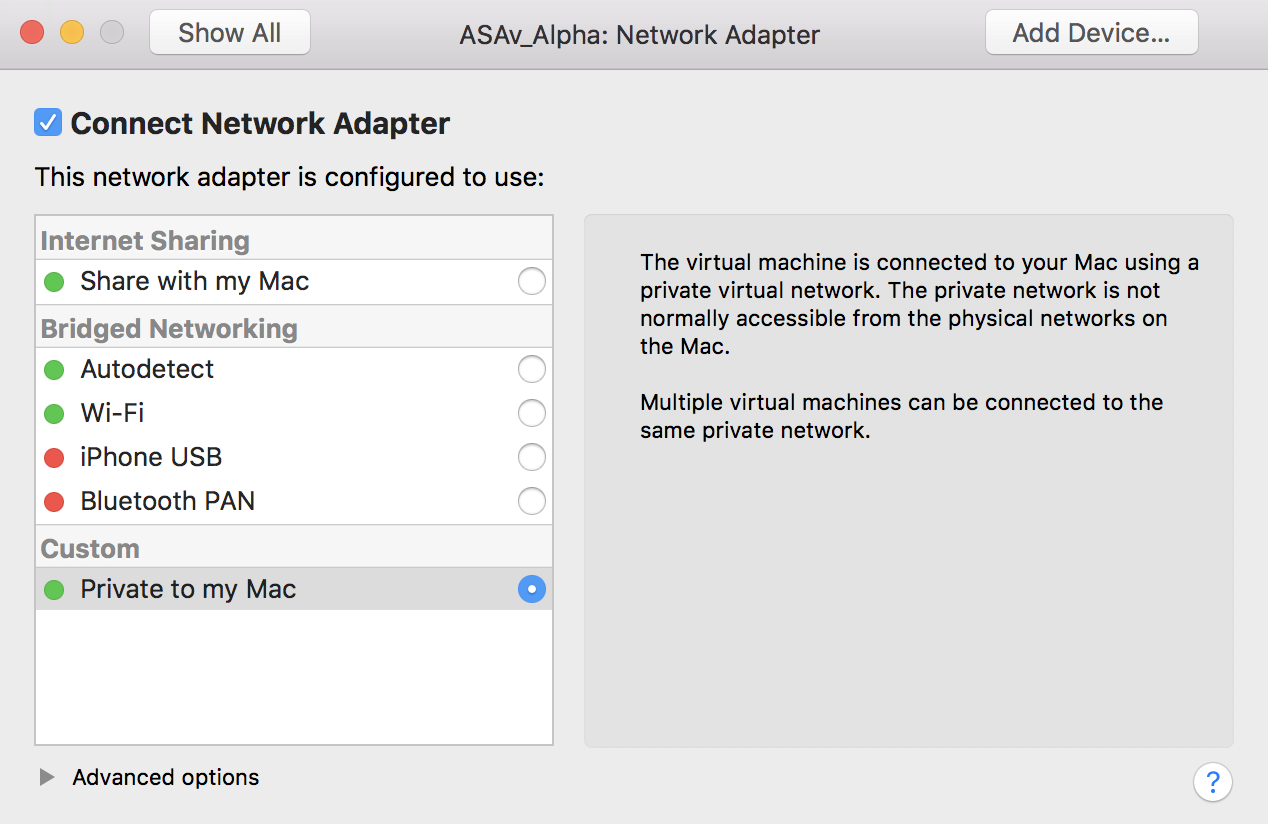
Task: Click the Advanced options label
Action: coord(166,777)
